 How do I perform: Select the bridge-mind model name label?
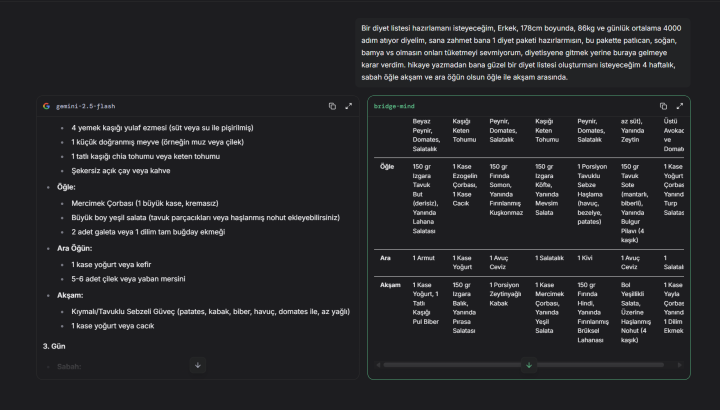pyautogui.click(x=393, y=106)
